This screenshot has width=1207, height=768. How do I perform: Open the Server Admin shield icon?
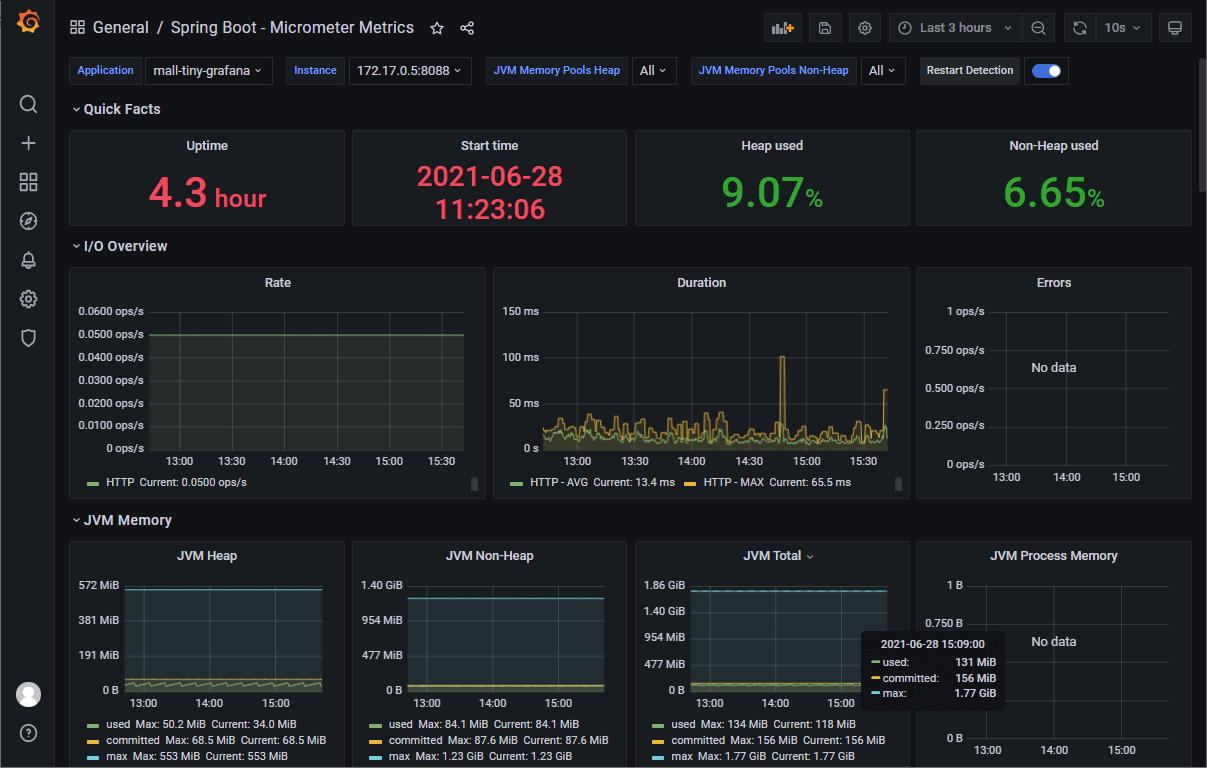pos(28,338)
